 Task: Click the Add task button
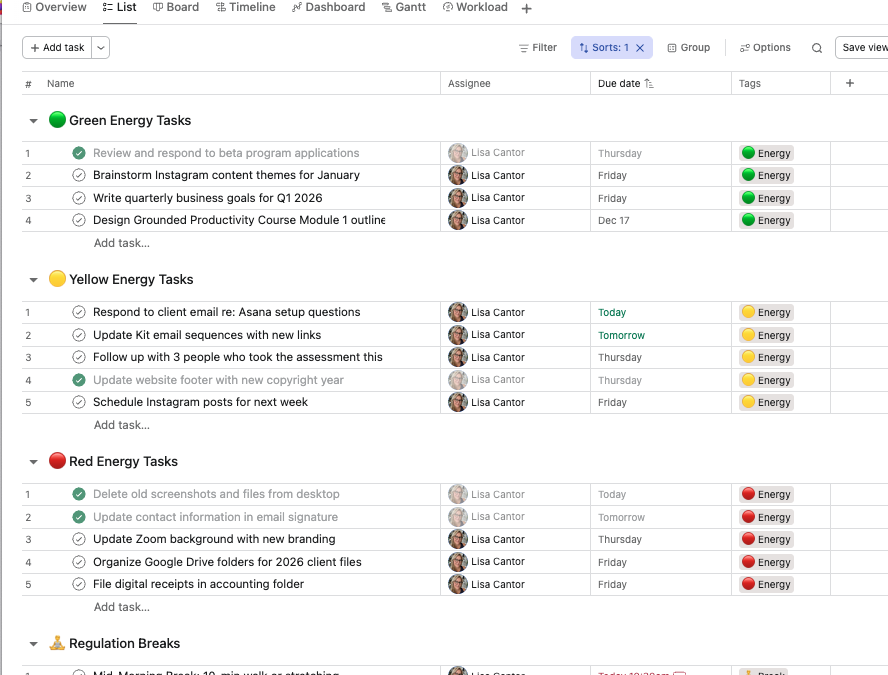click(57, 48)
